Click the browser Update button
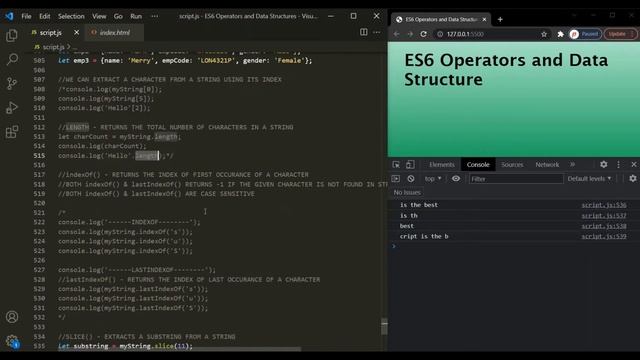This screenshot has width=640, height=360. (620, 34)
